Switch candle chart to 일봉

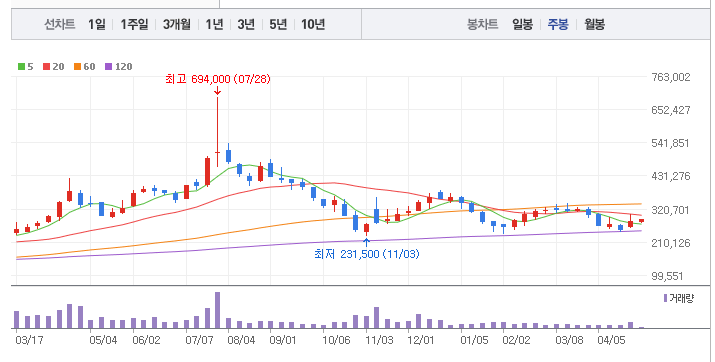point(522,24)
